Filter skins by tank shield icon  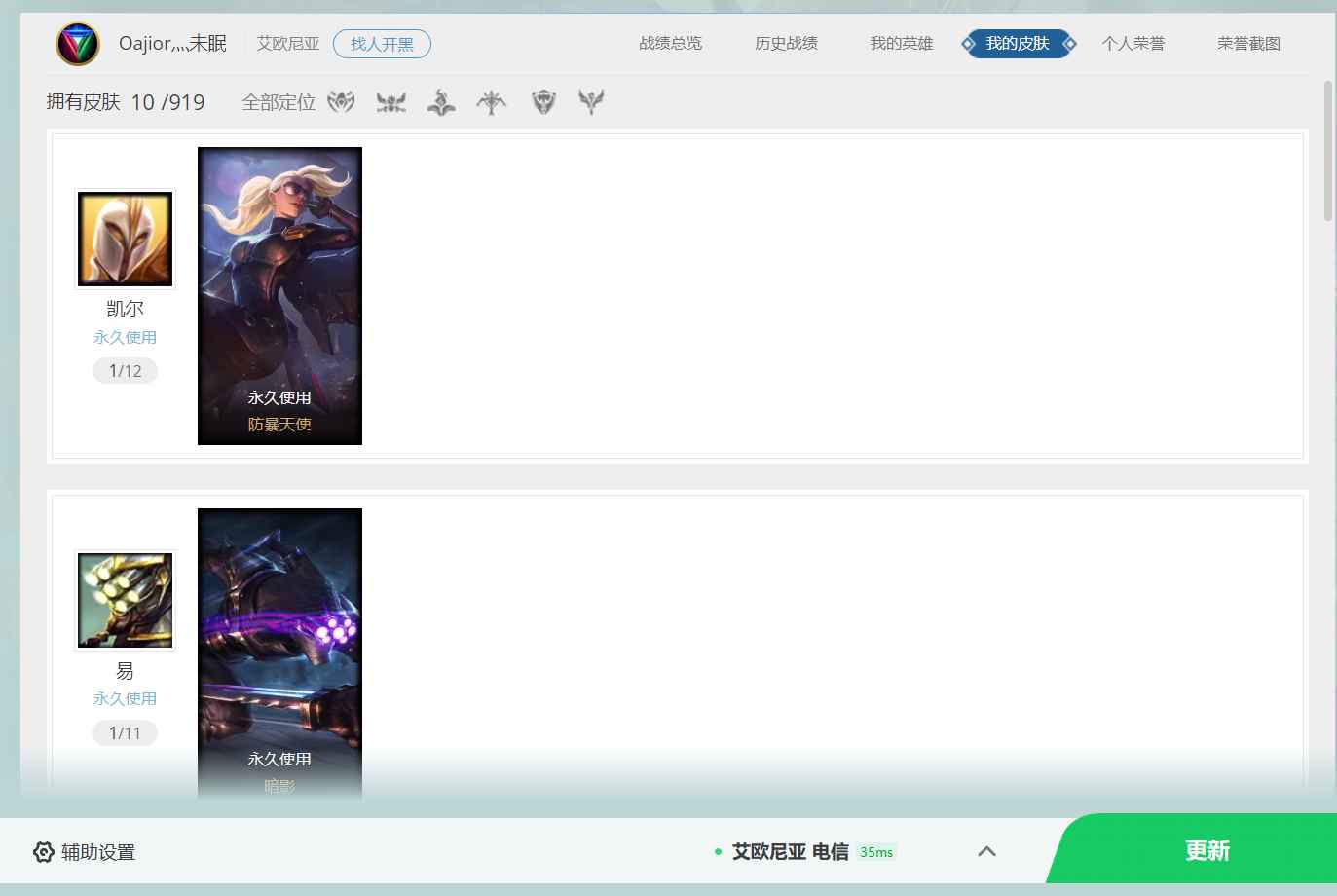point(543,101)
